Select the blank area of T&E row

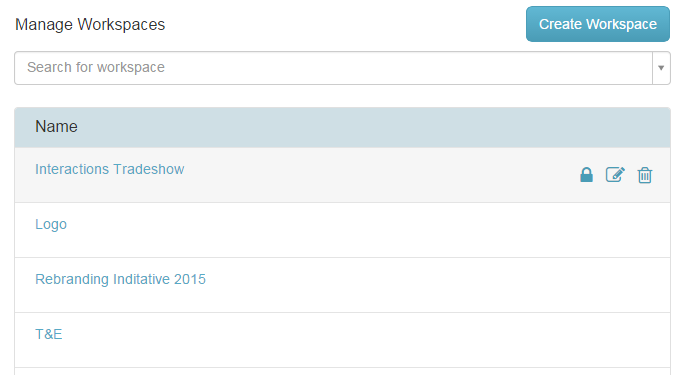[368, 340]
